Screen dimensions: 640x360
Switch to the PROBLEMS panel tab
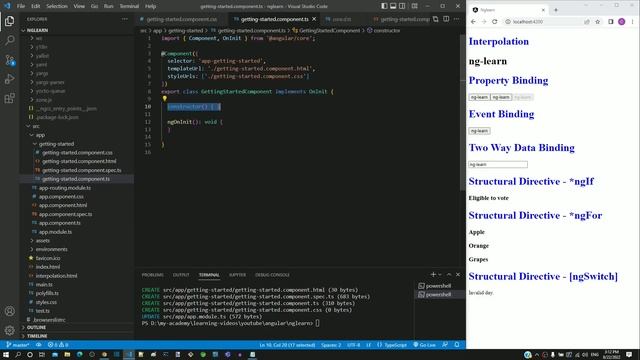(x=152, y=275)
